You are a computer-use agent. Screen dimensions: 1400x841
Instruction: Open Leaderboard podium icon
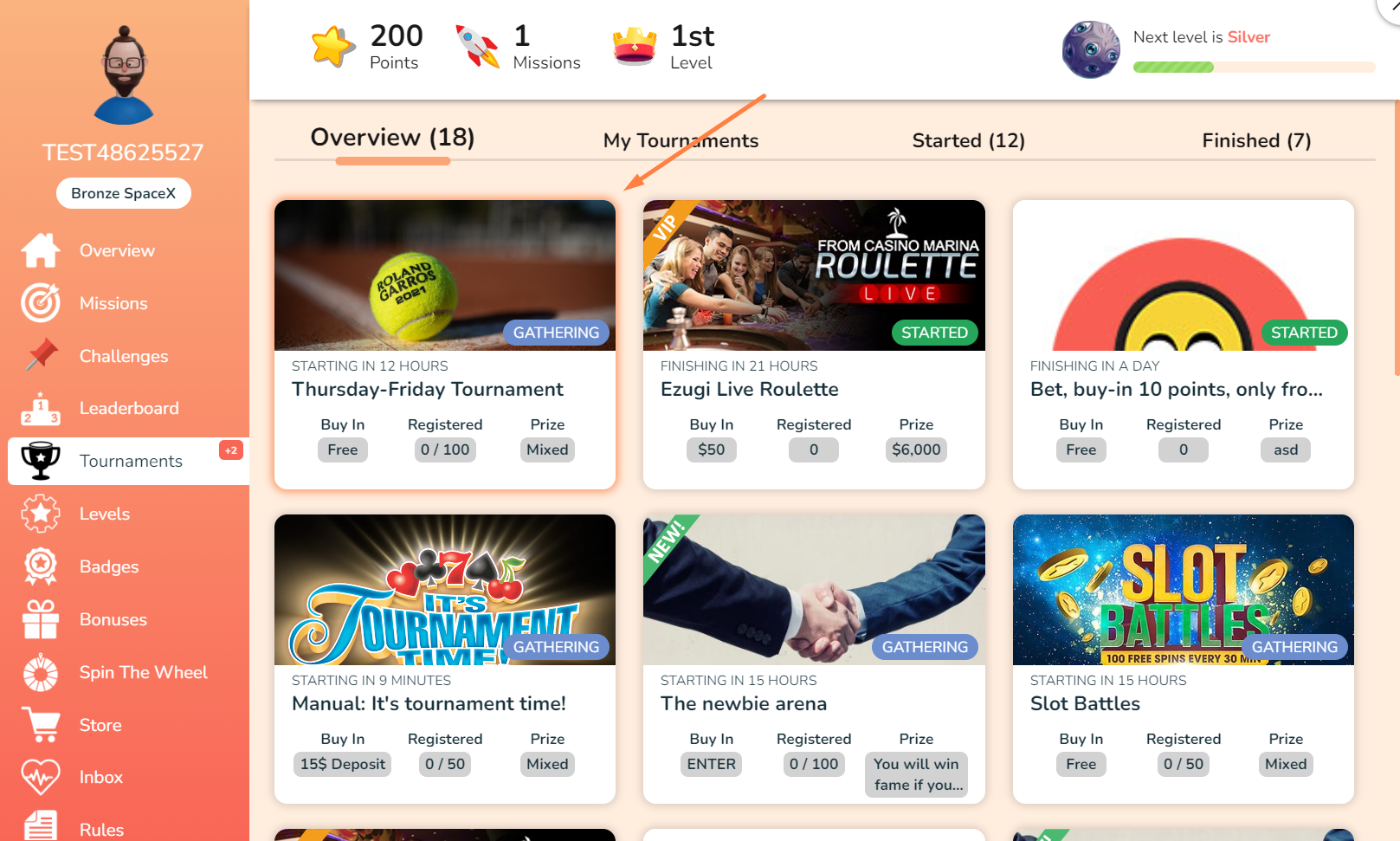[41, 409]
